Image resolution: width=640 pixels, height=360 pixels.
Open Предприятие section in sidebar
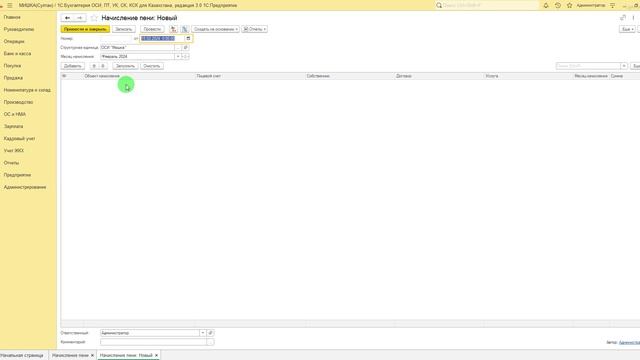[x=17, y=175]
